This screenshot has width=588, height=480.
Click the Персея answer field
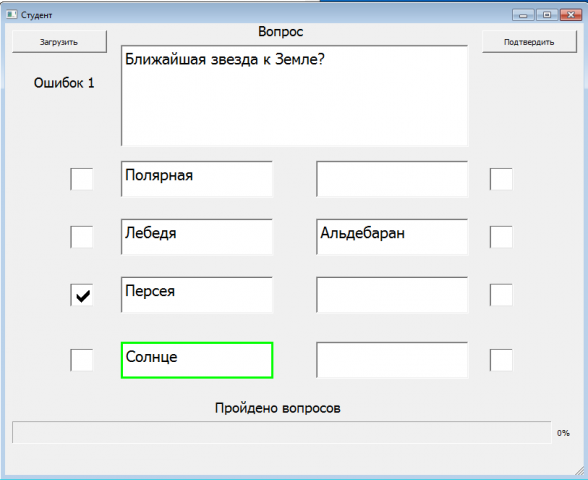pos(197,295)
